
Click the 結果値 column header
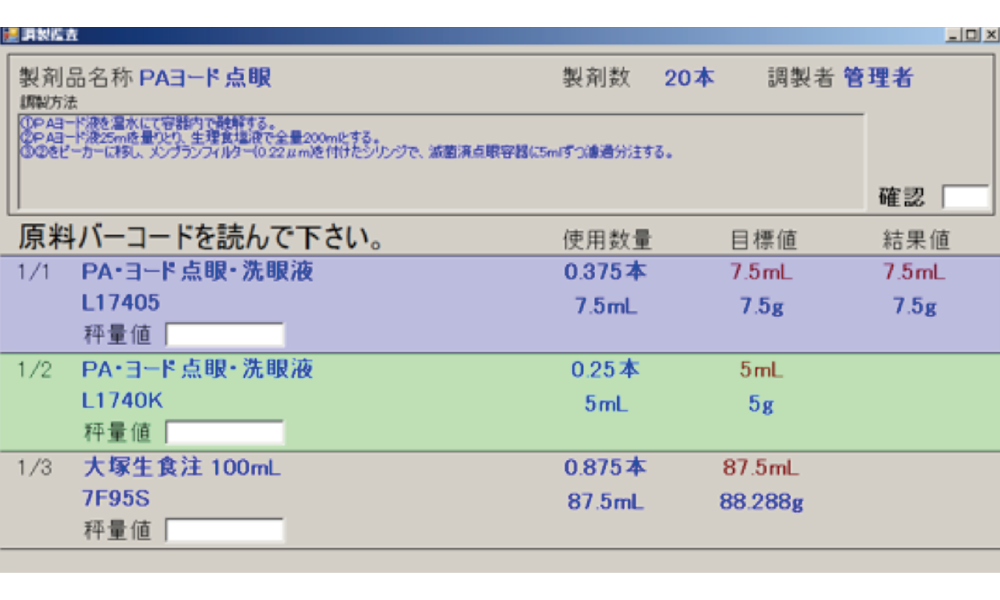click(916, 240)
